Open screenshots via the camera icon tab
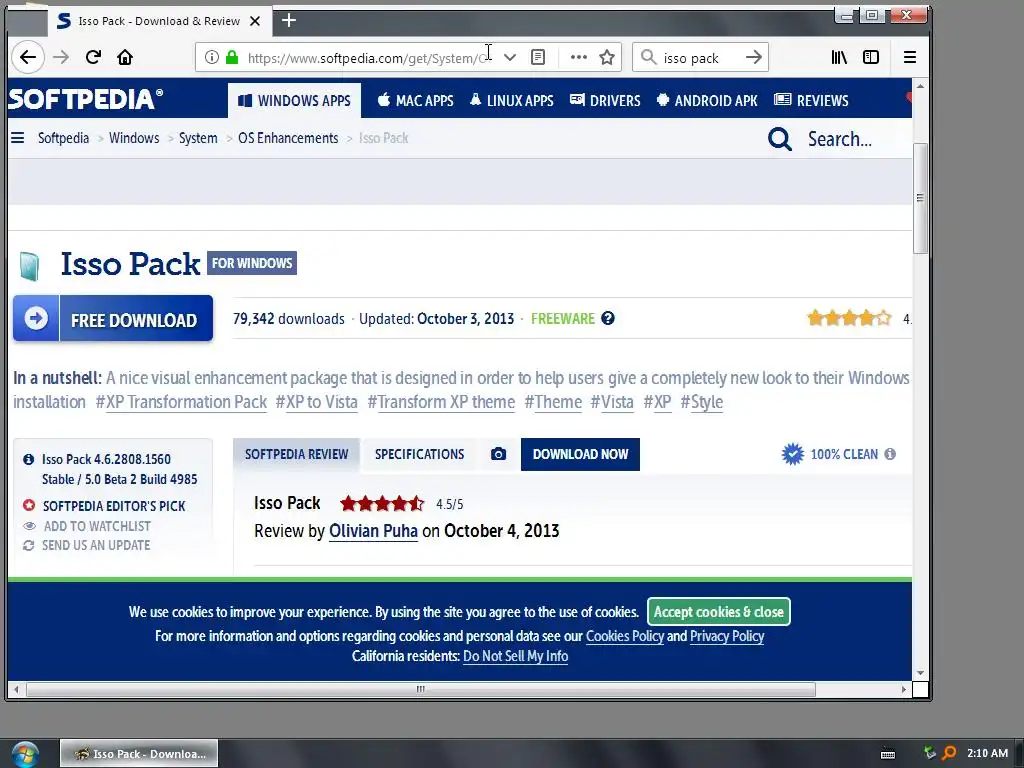 pos(498,455)
